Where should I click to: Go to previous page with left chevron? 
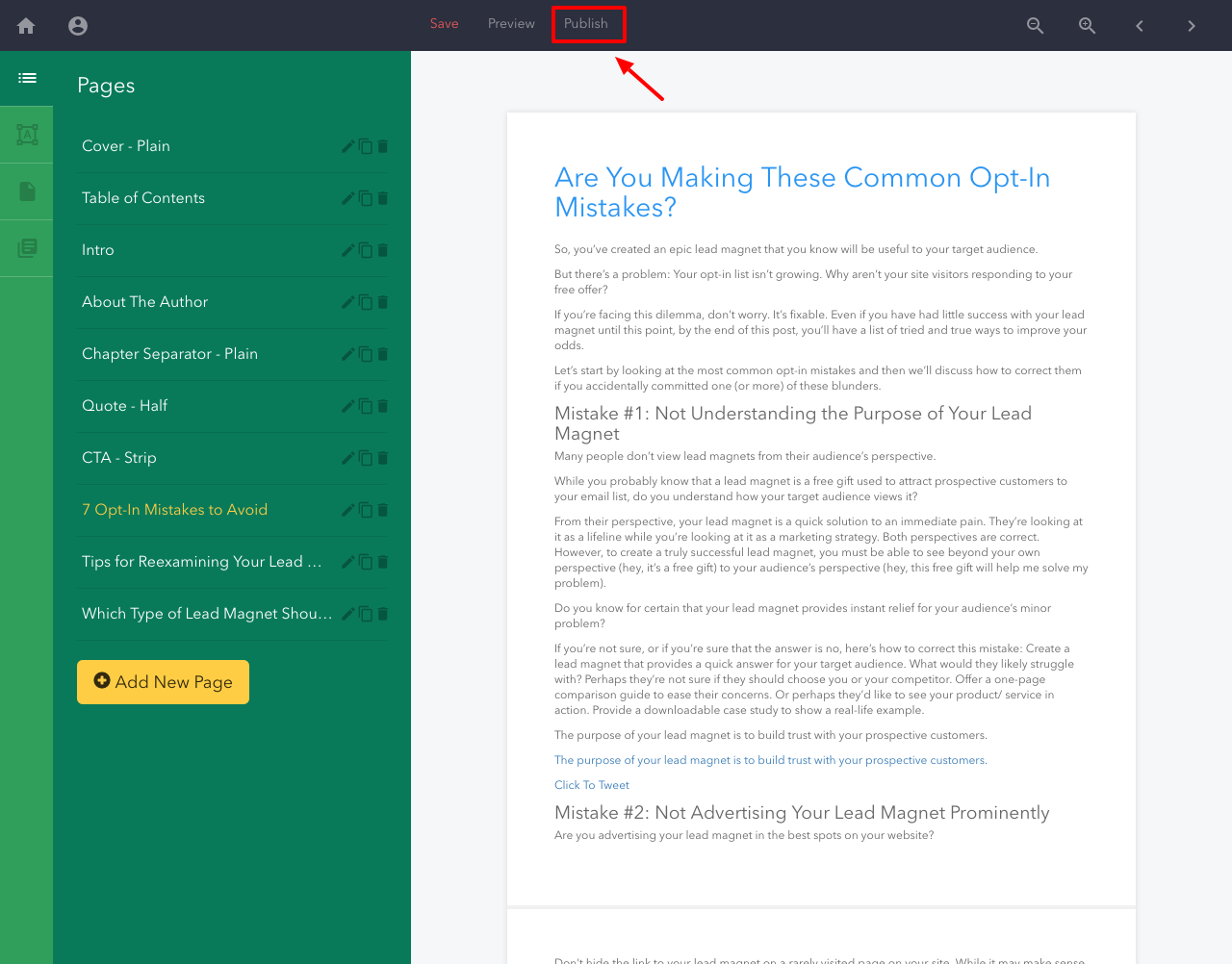pyautogui.click(x=1140, y=26)
